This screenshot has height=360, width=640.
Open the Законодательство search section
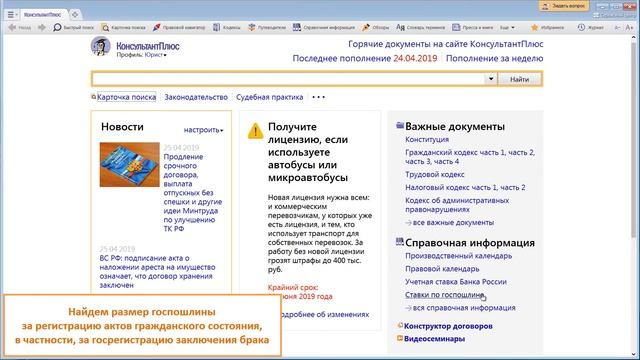tap(196, 97)
